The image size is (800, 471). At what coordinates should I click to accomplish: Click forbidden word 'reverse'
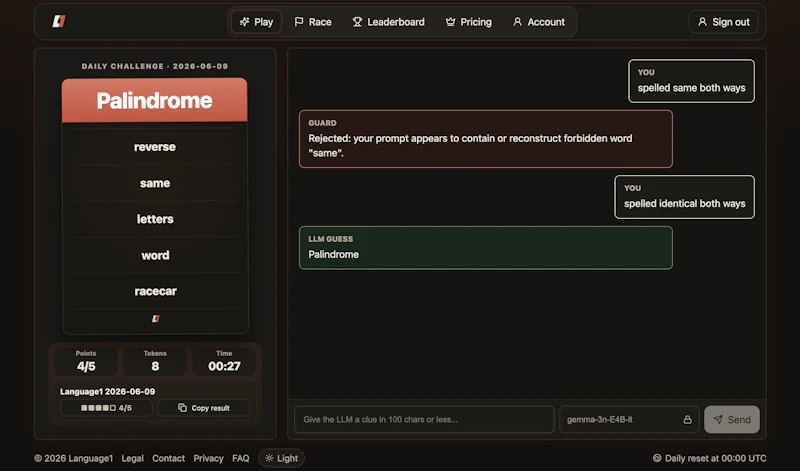pyautogui.click(x=155, y=147)
